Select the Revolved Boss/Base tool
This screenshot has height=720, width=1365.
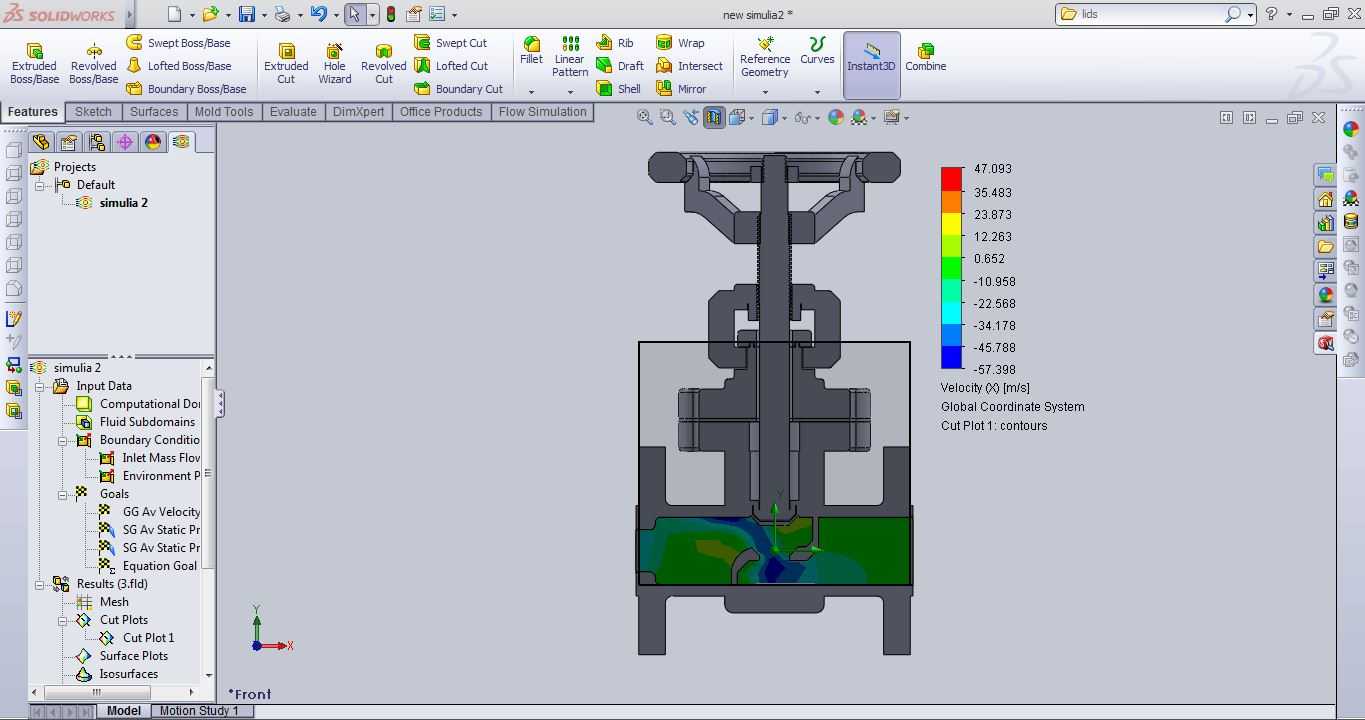93,65
